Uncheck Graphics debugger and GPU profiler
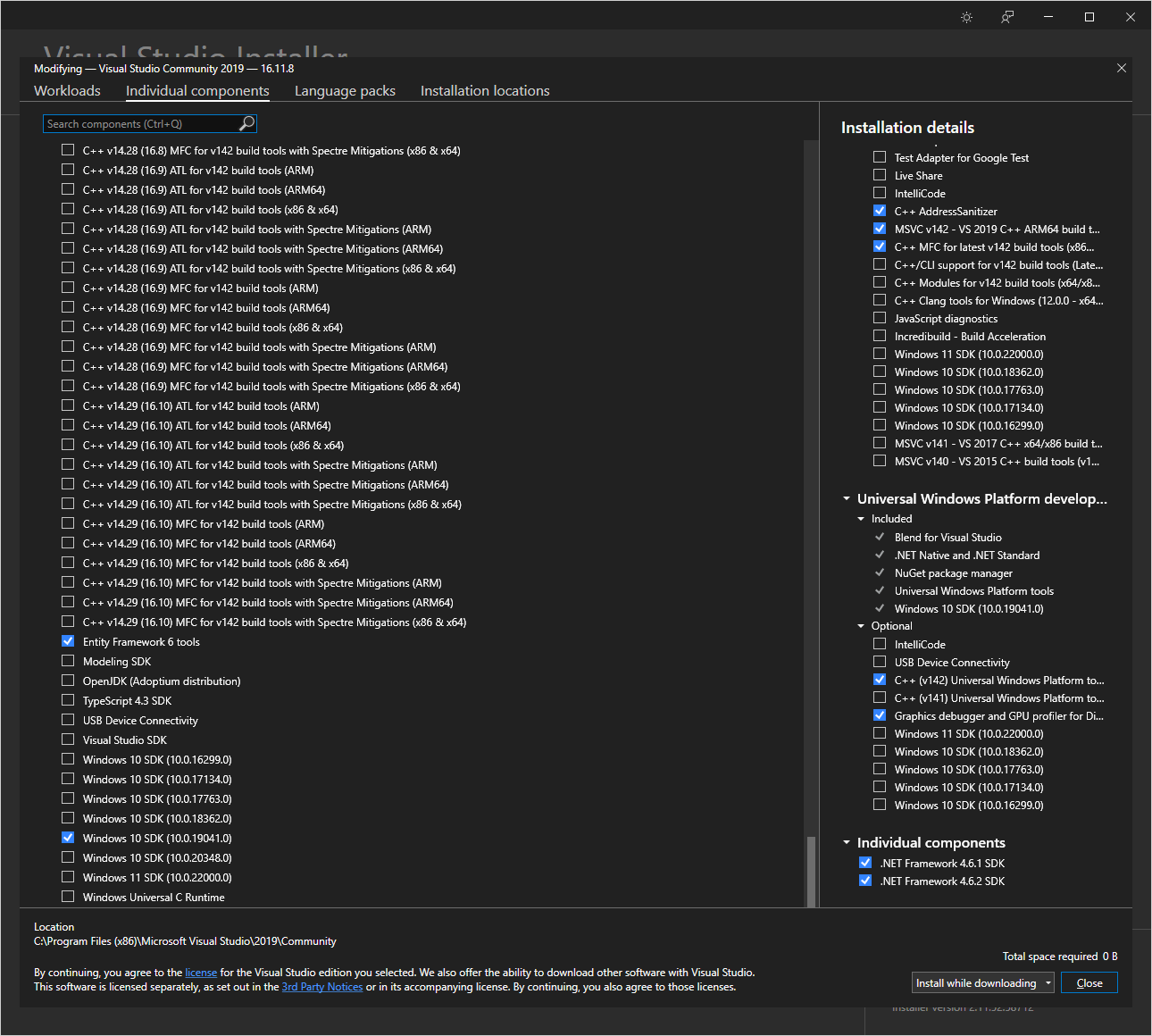This screenshot has width=1152, height=1036. pyautogui.click(x=880, y=715)
